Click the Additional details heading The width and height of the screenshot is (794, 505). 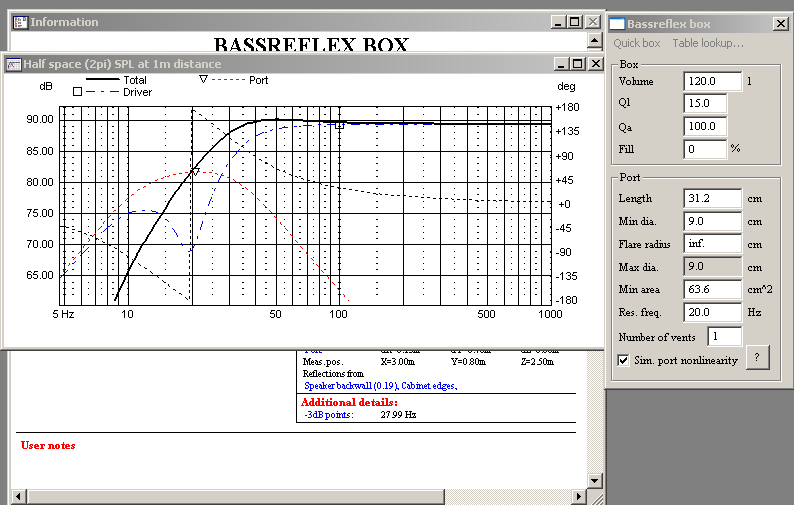click(349, 402)
